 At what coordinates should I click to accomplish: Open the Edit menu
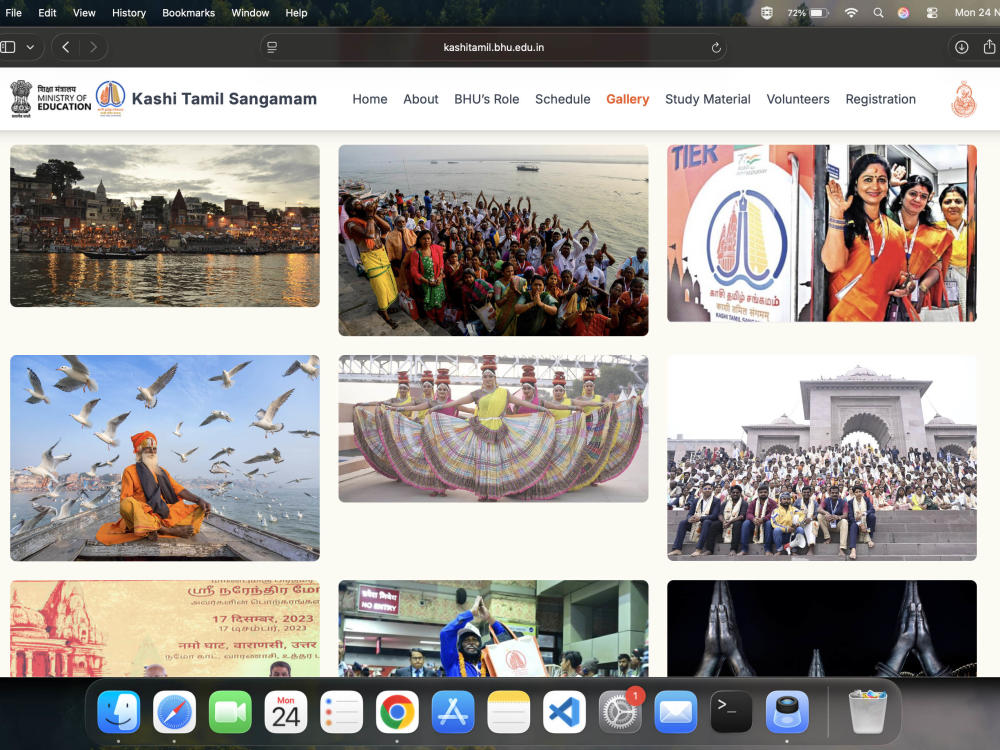point(47,13)
